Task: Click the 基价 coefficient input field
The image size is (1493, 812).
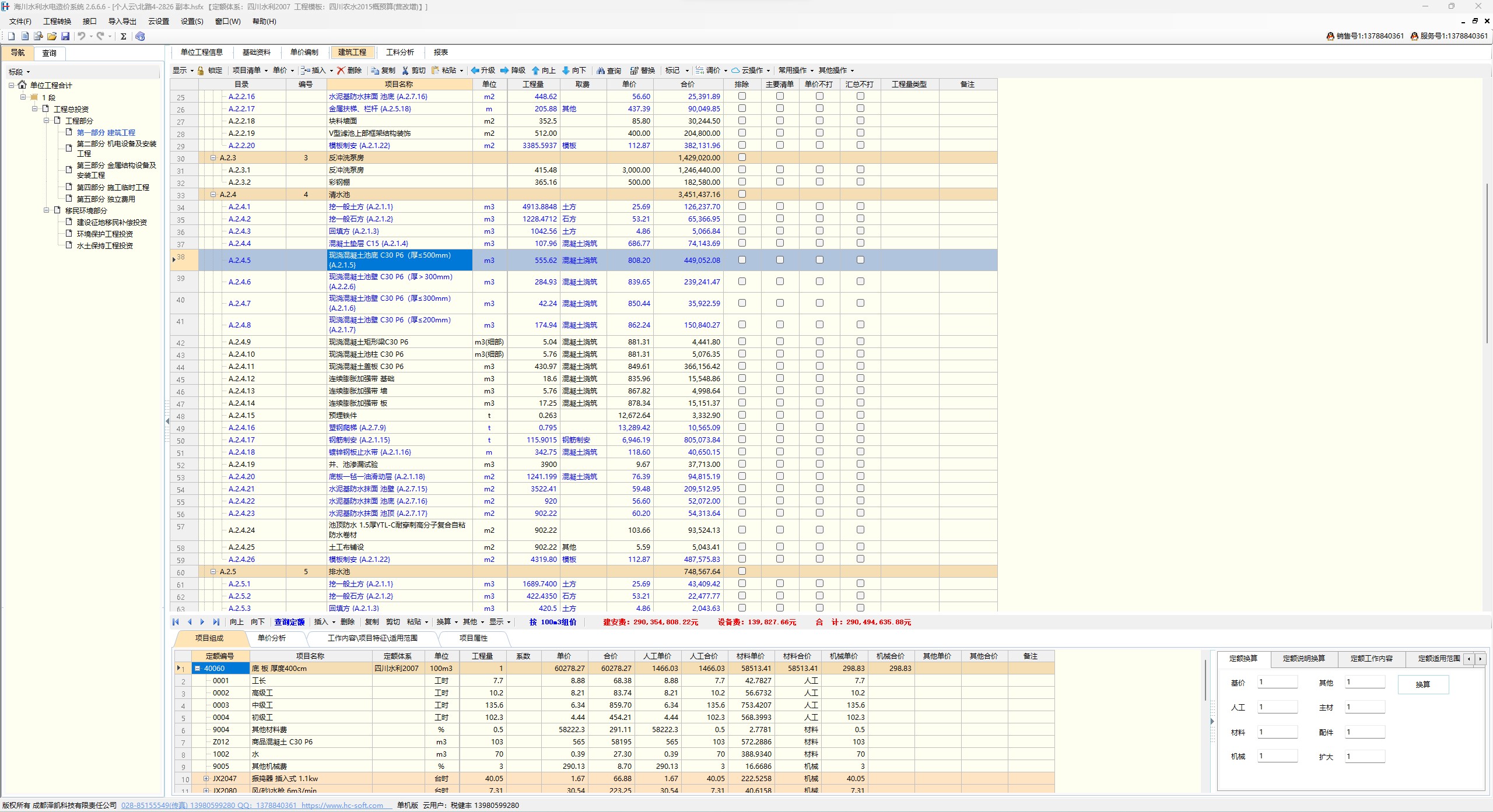Action: click(x=1277, y=682)
